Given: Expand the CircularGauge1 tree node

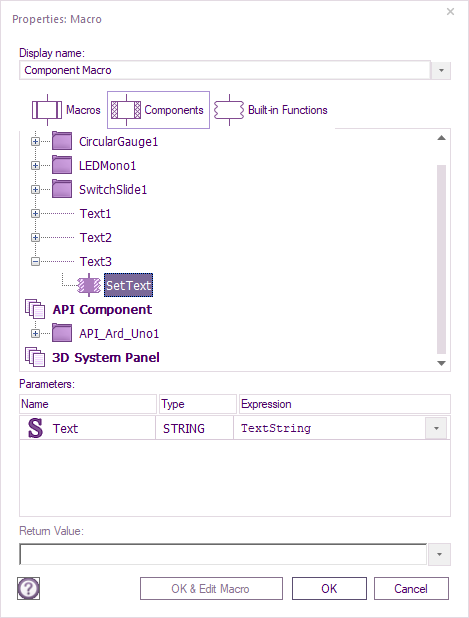Looking at the screenshot, I should (35, 141).
